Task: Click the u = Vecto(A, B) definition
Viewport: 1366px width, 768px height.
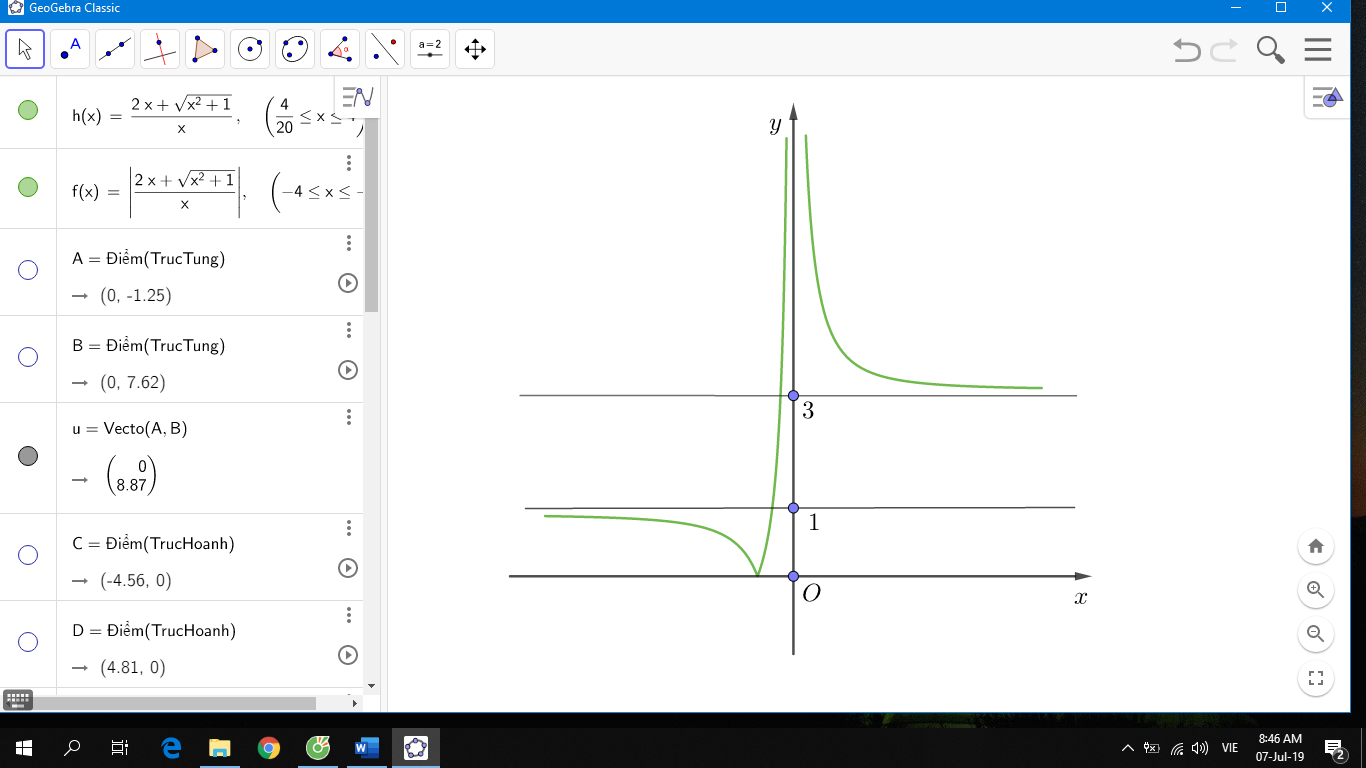Action: [130, 429]
